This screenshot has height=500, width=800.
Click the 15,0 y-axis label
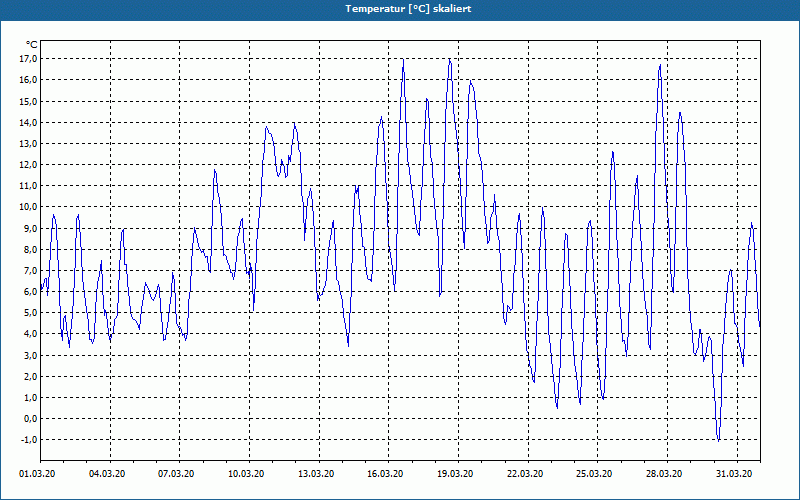click(x=29, y=101)
